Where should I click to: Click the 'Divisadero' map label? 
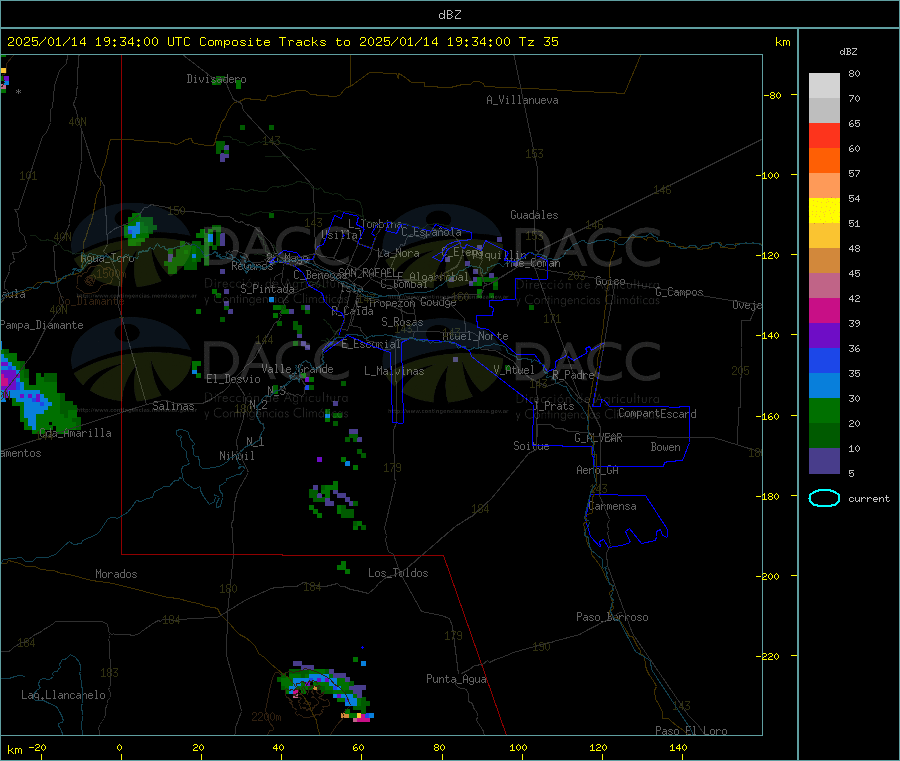tap(216, 79)
